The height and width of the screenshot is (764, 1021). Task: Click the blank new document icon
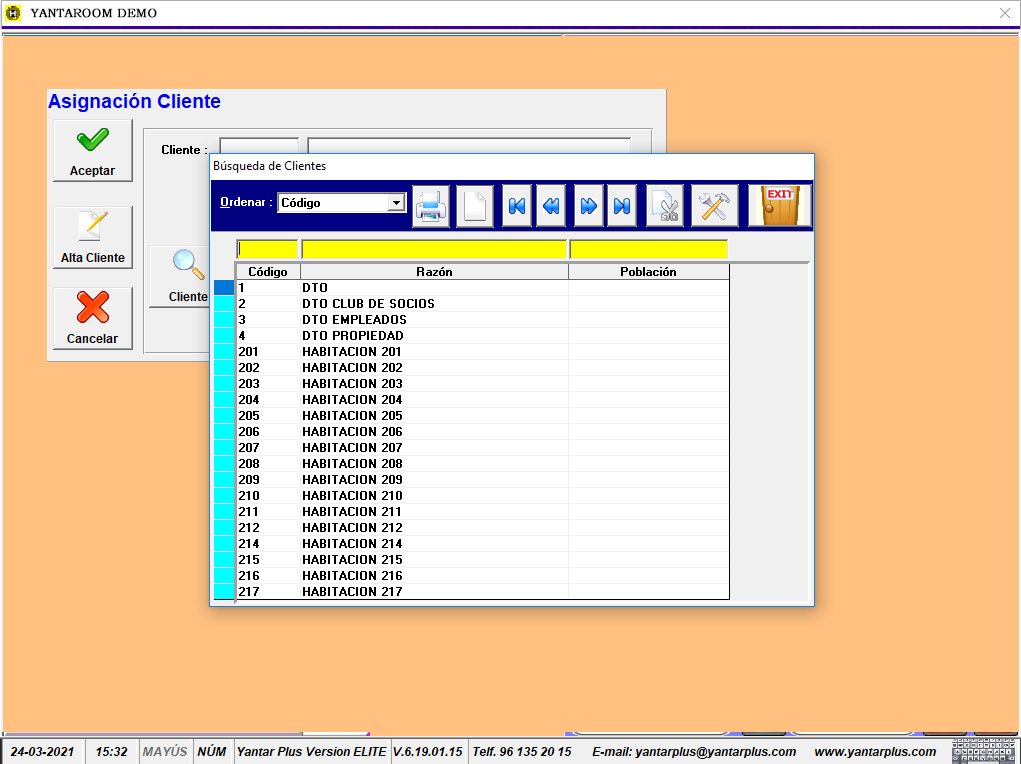pyautogui.click(x=475, y=206)
